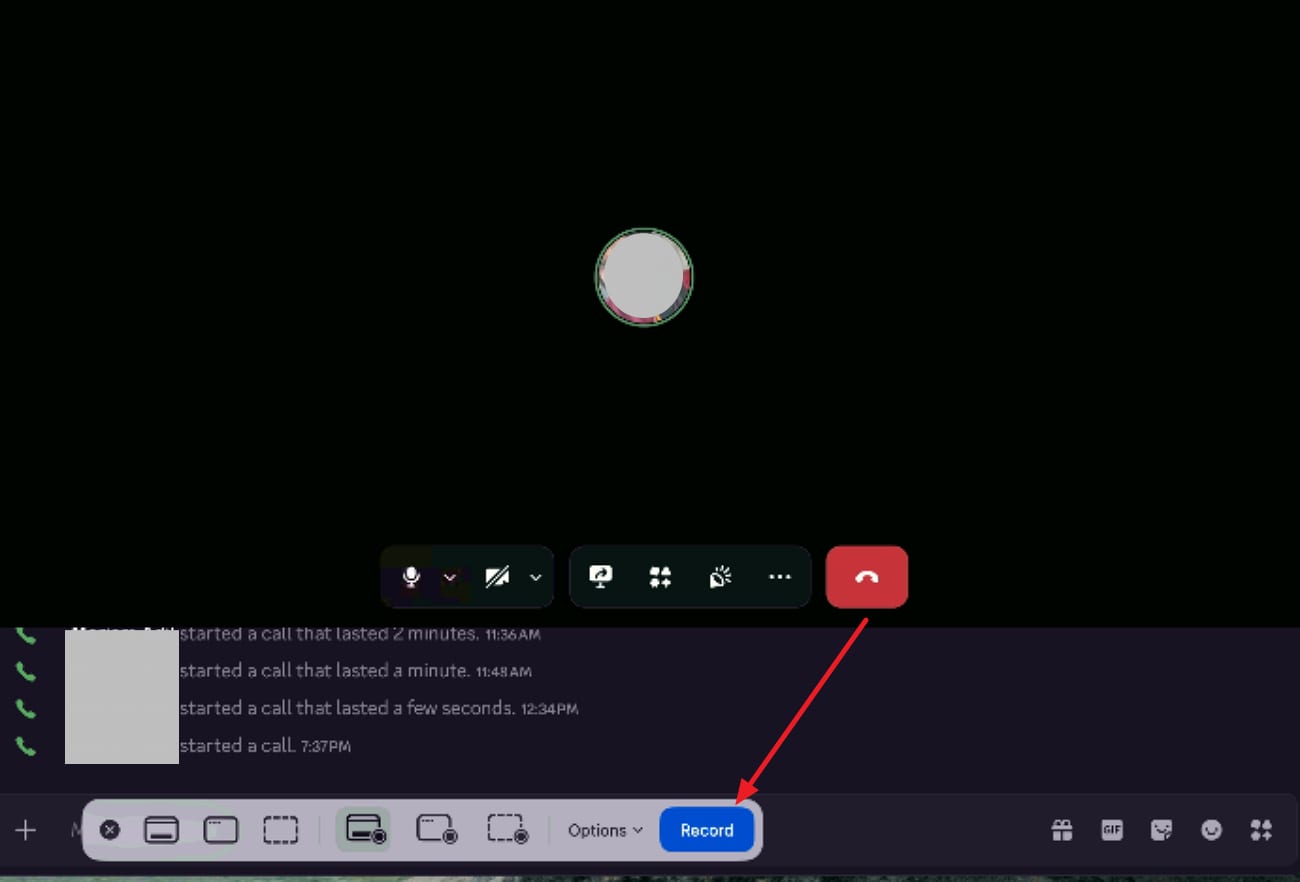This screenshot has height=882, width=1300.
Task: Share your screen in the call
Action: (x=600, y=577)
